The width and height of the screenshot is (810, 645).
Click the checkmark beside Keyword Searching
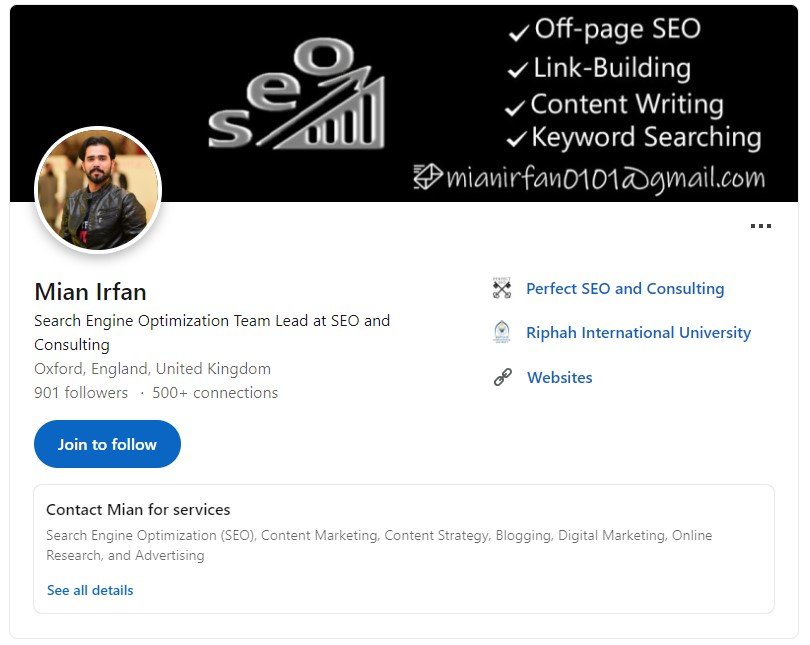click(516, 139)
